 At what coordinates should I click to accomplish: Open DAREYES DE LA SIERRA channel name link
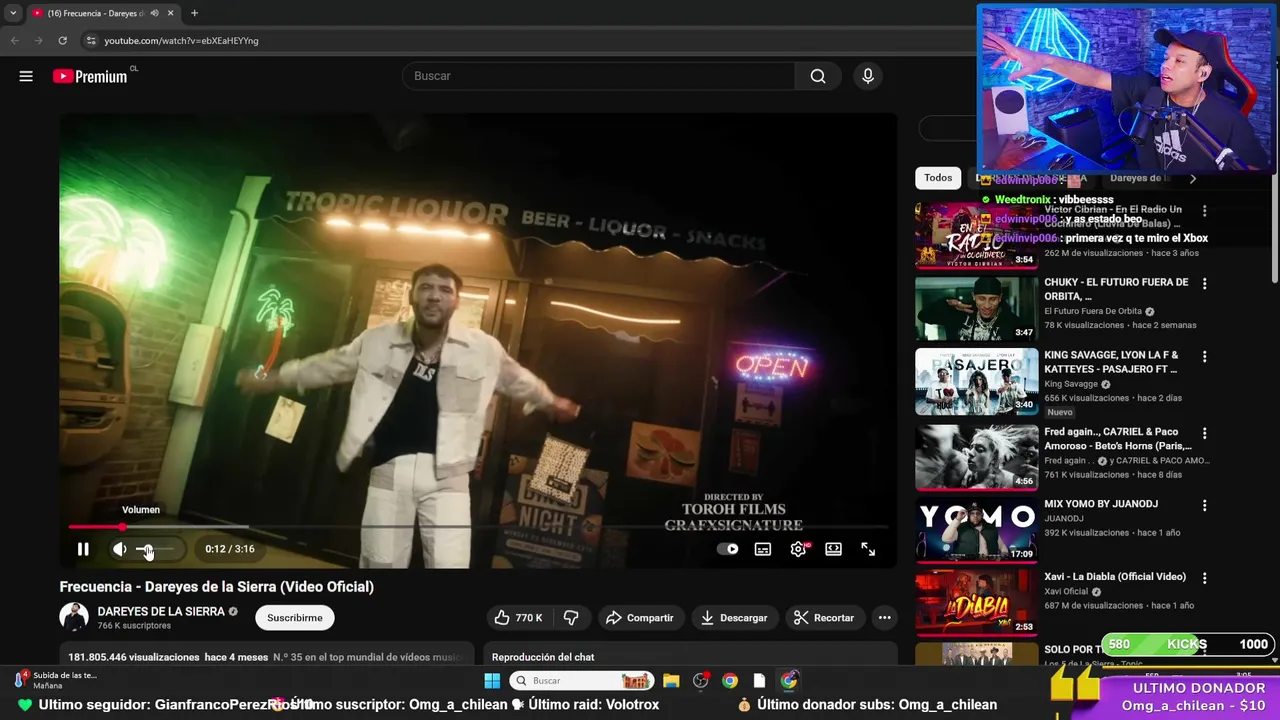pyautogui.click(x=161, y=612)
